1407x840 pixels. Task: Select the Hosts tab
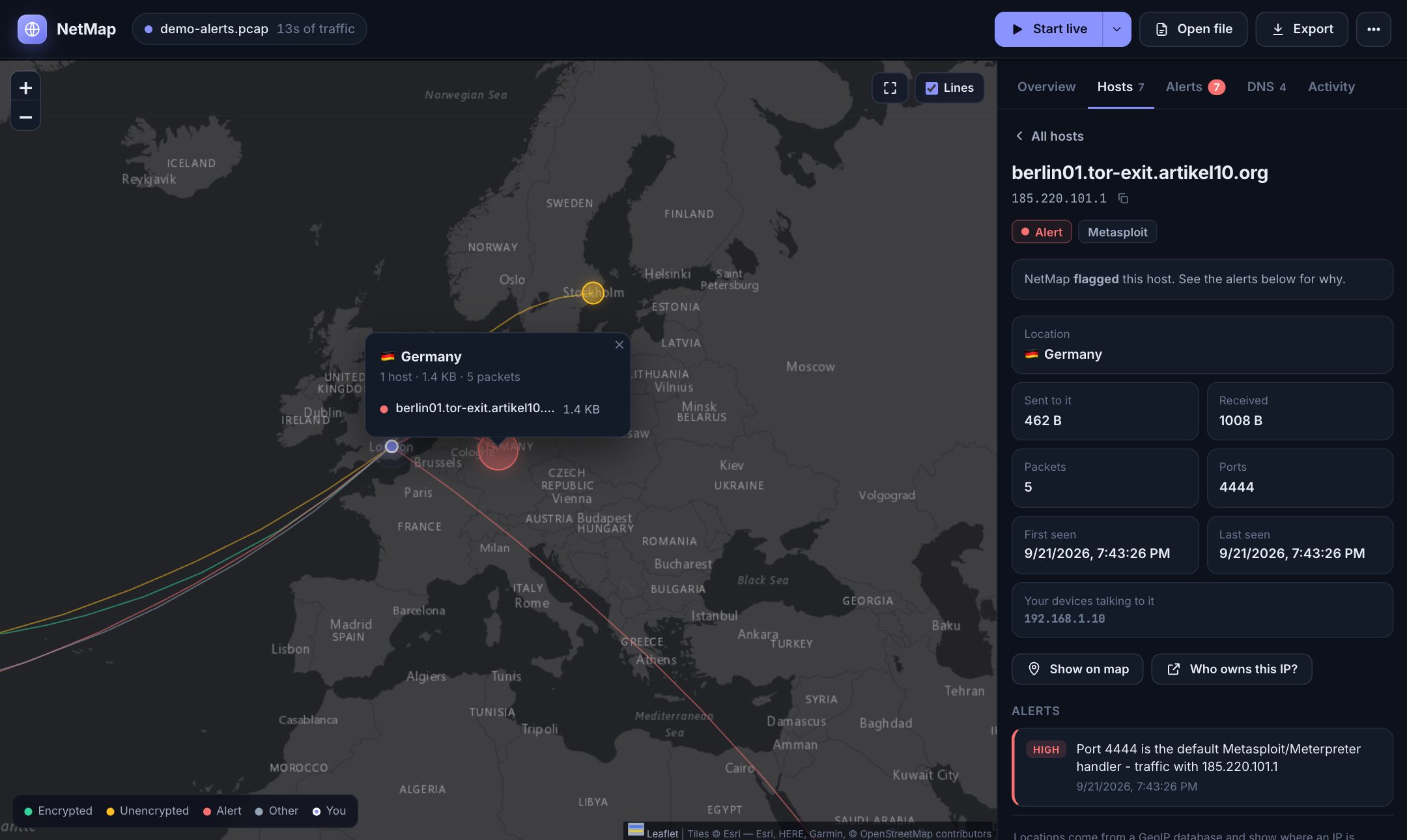point(1120,87)
